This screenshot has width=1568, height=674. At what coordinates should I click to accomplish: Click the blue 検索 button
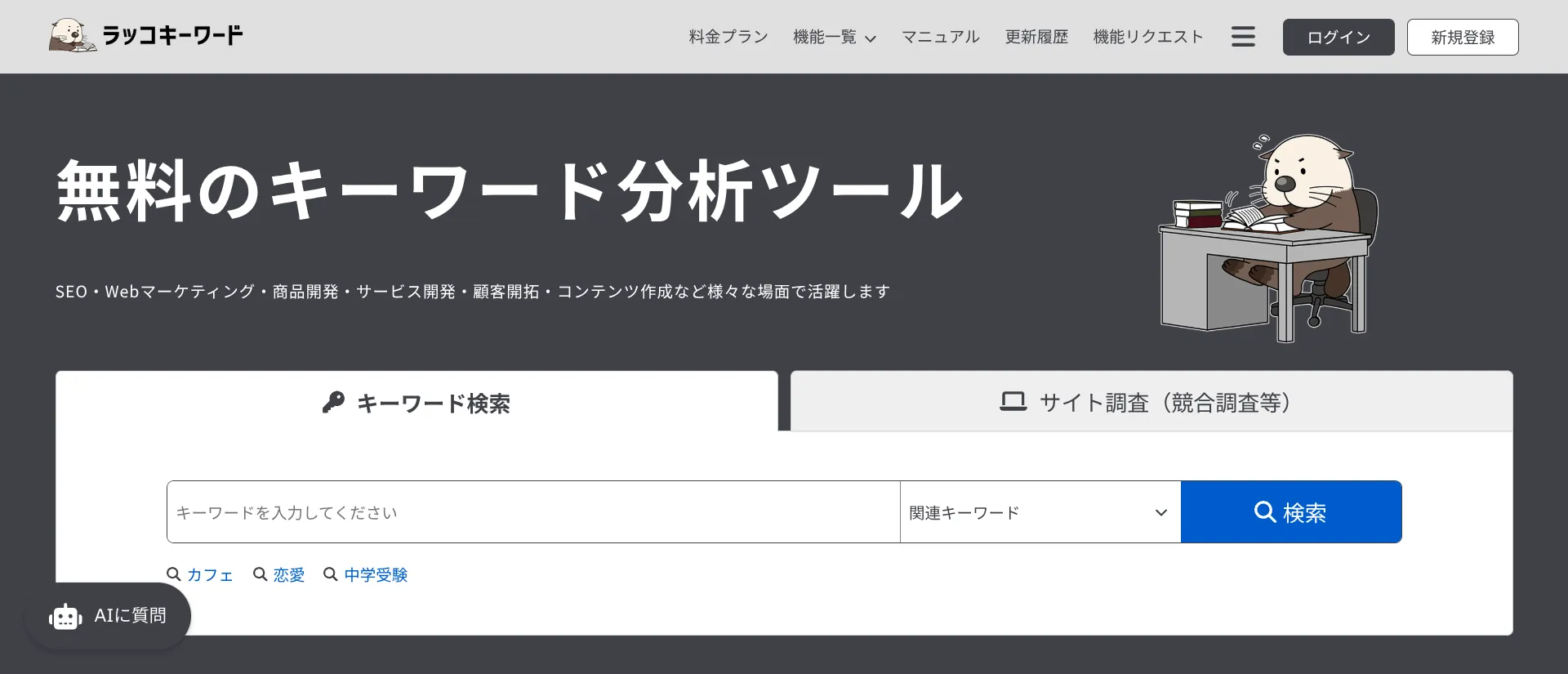point(1291,512)
